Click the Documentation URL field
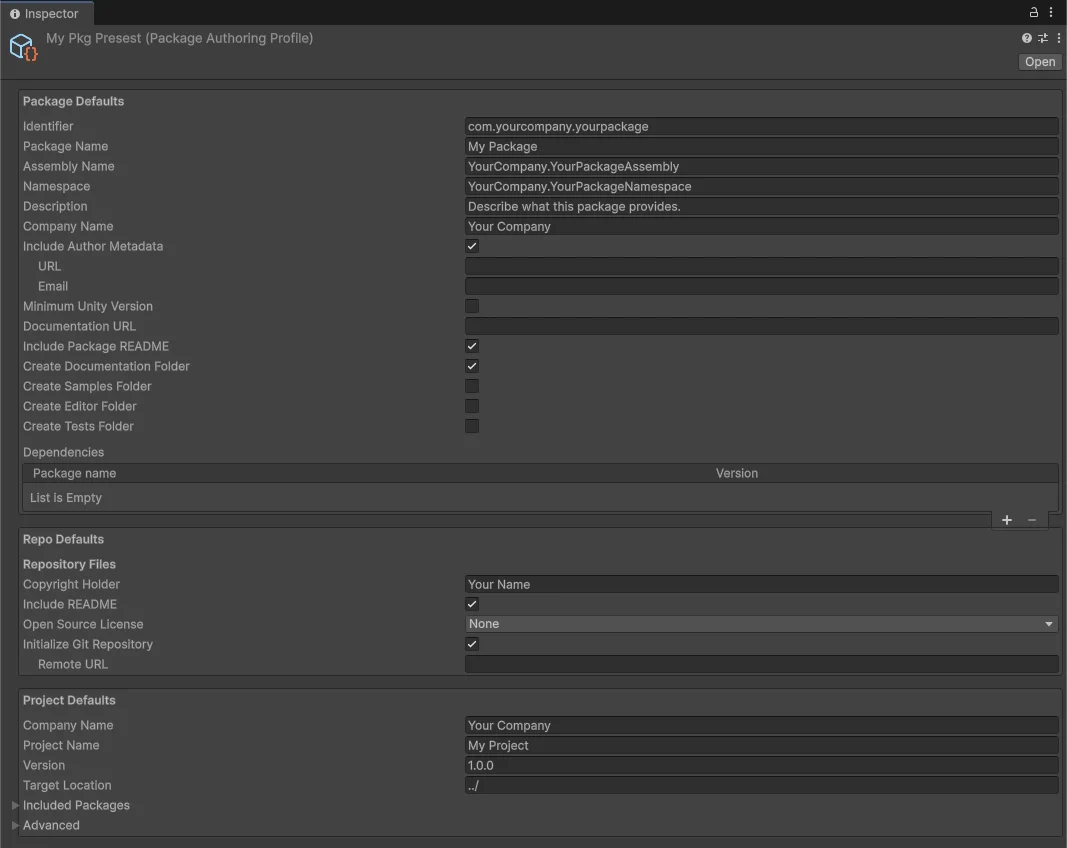This screenshot has width=1067, height=848. tap(761, 326)
